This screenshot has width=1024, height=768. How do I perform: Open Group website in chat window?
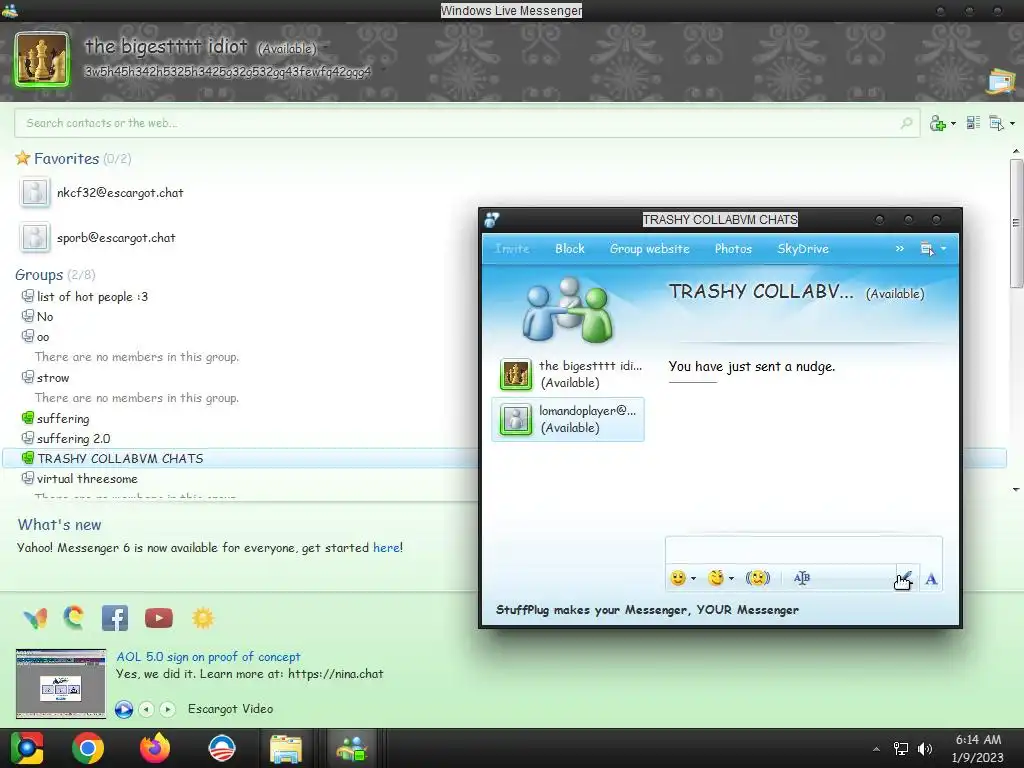(x=650, y=249)
